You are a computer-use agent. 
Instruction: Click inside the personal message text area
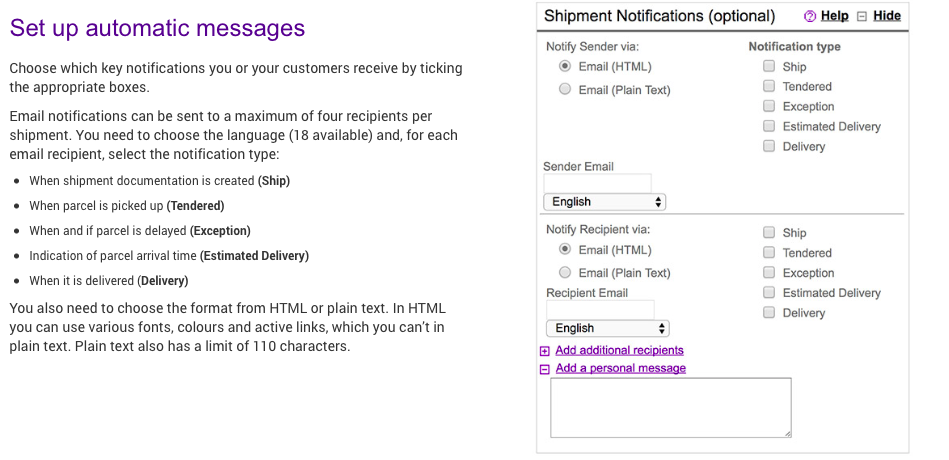click(670, 407)
